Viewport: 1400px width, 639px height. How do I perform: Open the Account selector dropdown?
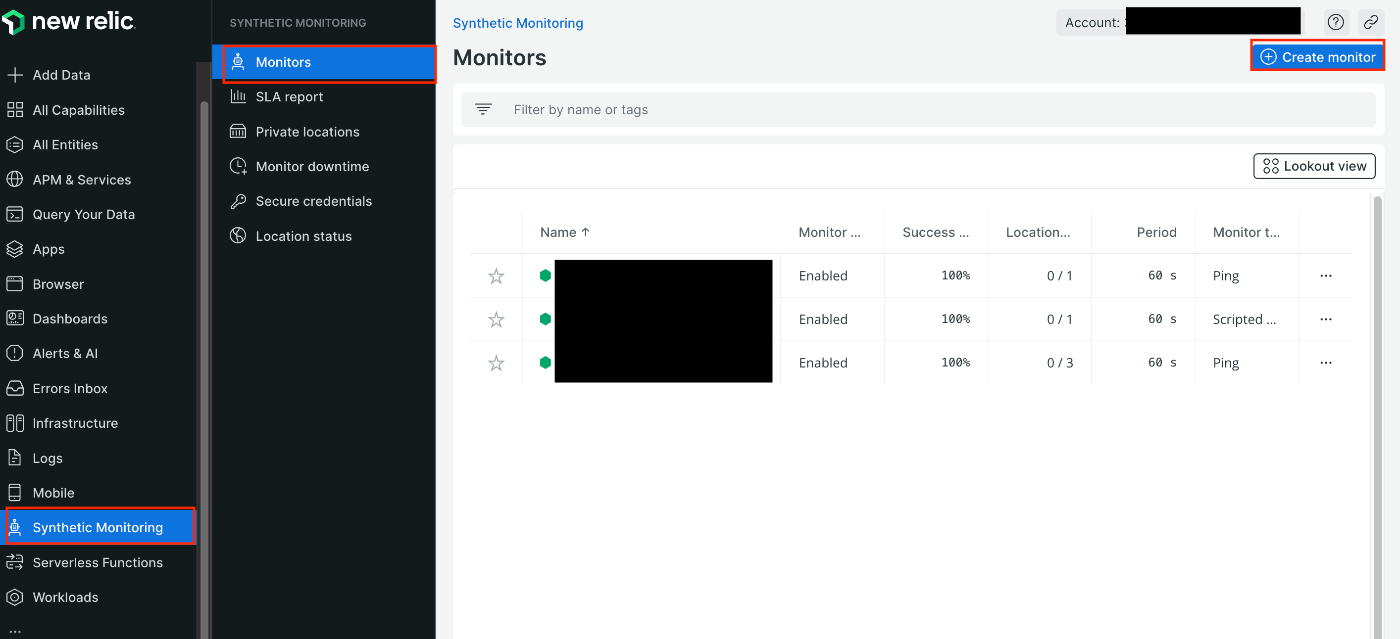[1179, 22]
